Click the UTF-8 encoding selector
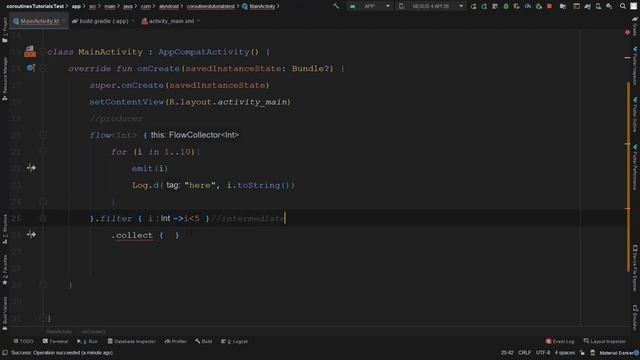Viewport: 640px width, 360px height. pyautogui.click(x=543, y=353)
